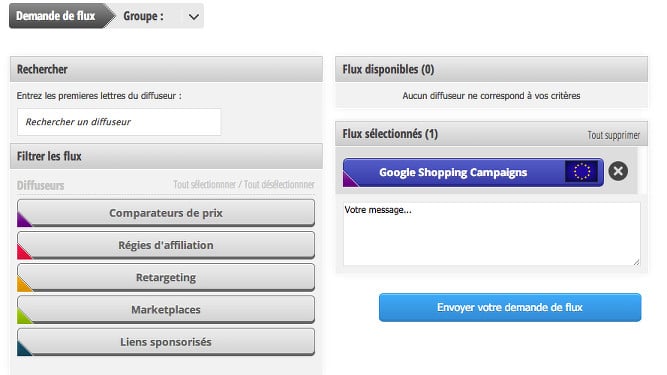Click the EU flag on Google Shopping Campaigns
This screenshot has width=667, height=375.
pos(581,172)
